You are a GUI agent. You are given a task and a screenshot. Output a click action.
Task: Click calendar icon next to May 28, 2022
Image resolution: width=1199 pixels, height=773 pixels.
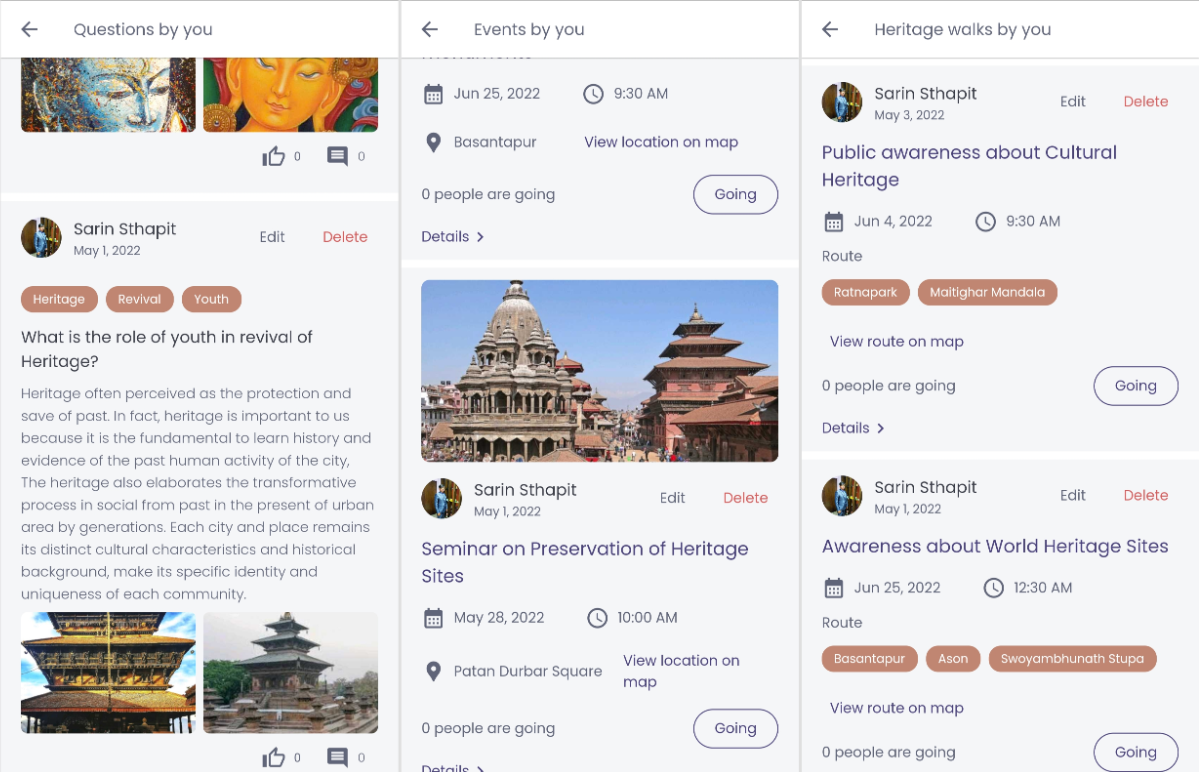click(433, 618)
